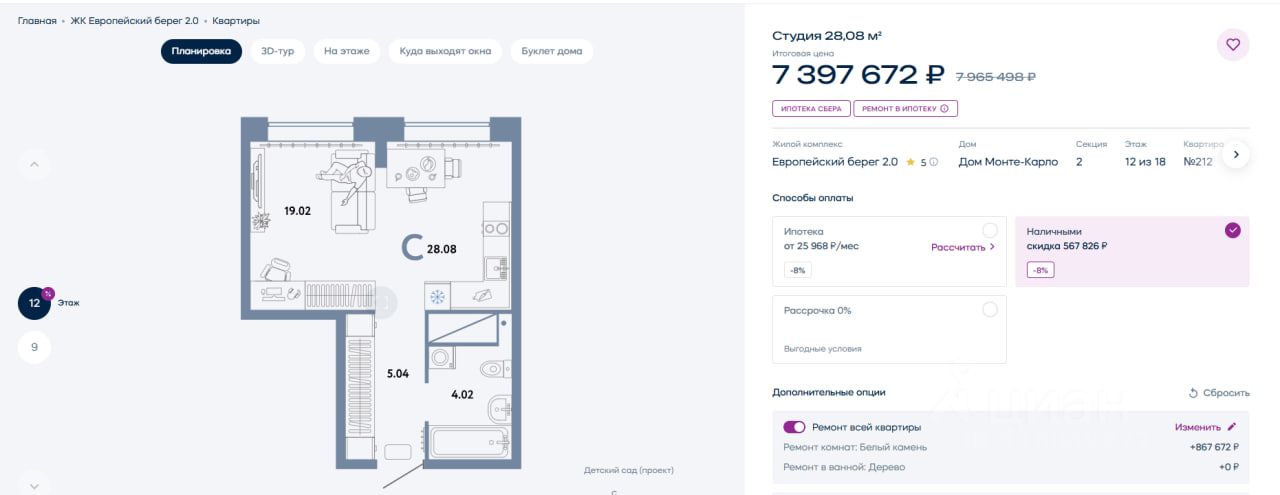This screenshot has width=1280, height=495.
Task: Click the pencil icon next to Изменить
Action: (x=1232, y=427)
